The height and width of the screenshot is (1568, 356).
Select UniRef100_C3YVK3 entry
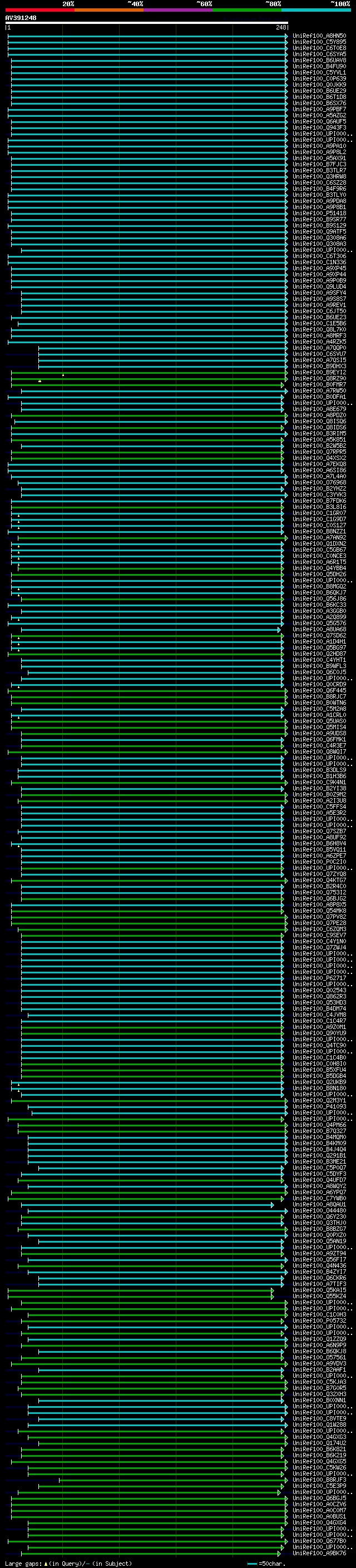tap(319, 495)
